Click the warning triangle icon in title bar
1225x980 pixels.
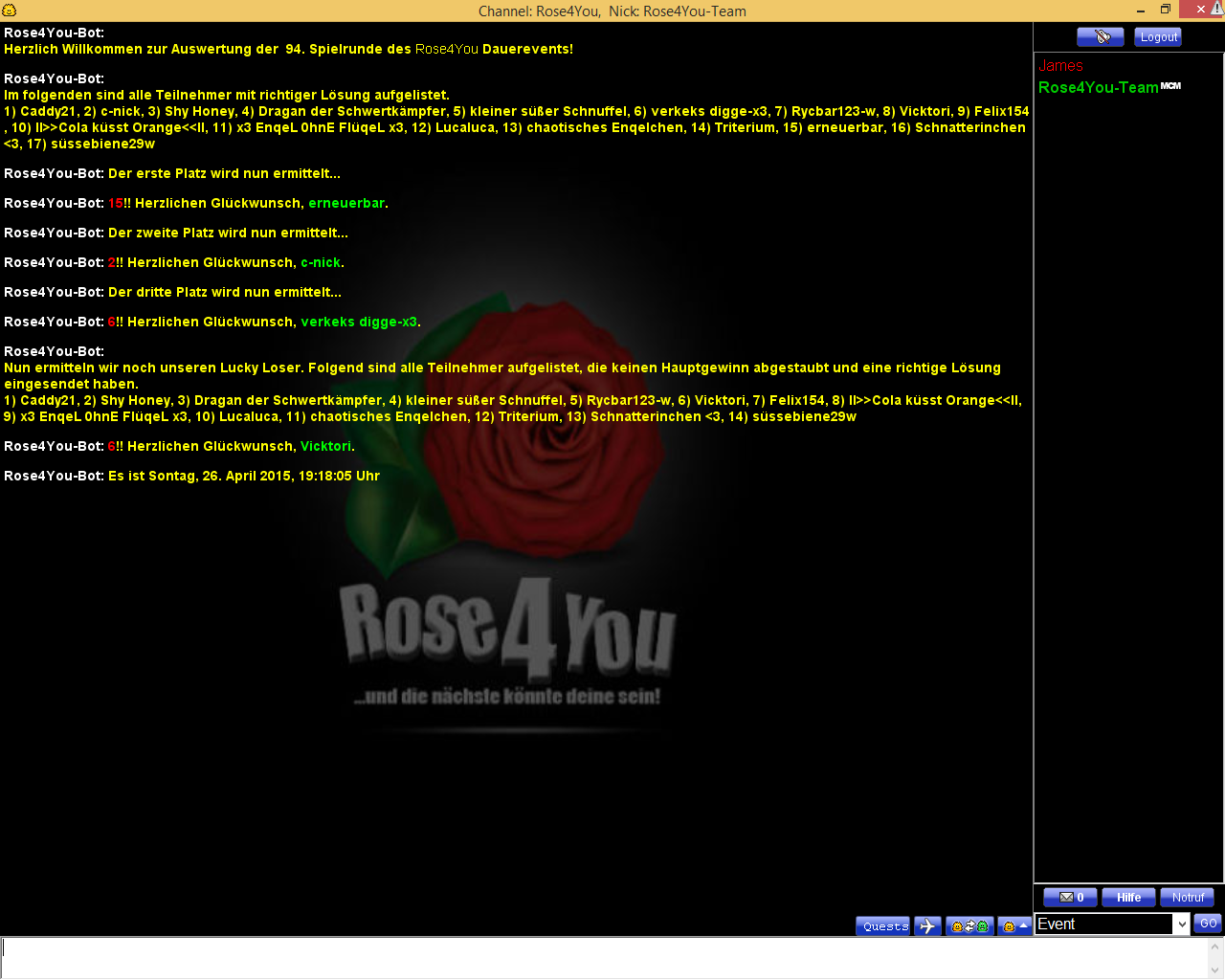pyautogui.click(x=1216, y=9)
